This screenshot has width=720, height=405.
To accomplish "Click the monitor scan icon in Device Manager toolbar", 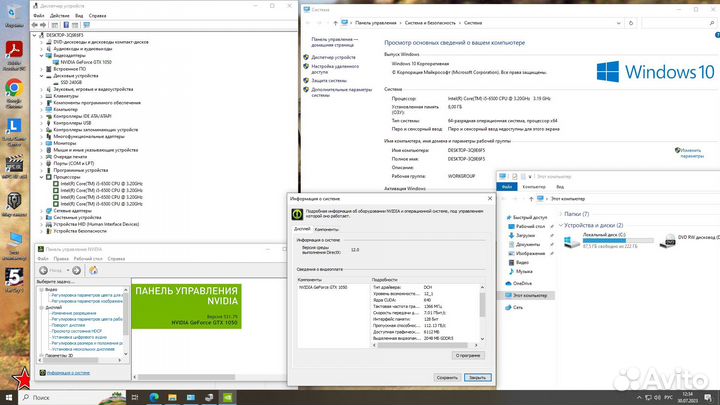I will click(x=86, y=25).
